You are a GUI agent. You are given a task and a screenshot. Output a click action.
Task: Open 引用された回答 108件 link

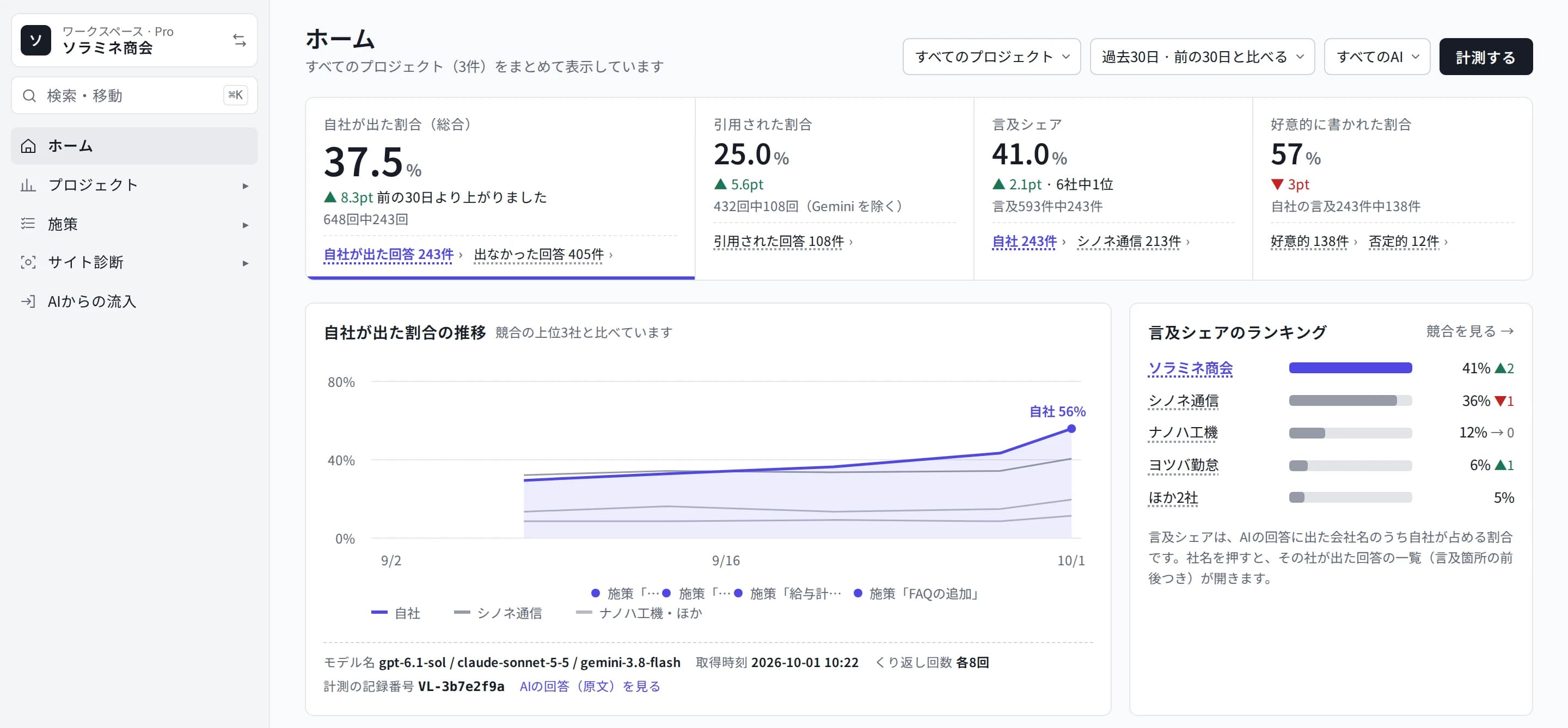779,242
